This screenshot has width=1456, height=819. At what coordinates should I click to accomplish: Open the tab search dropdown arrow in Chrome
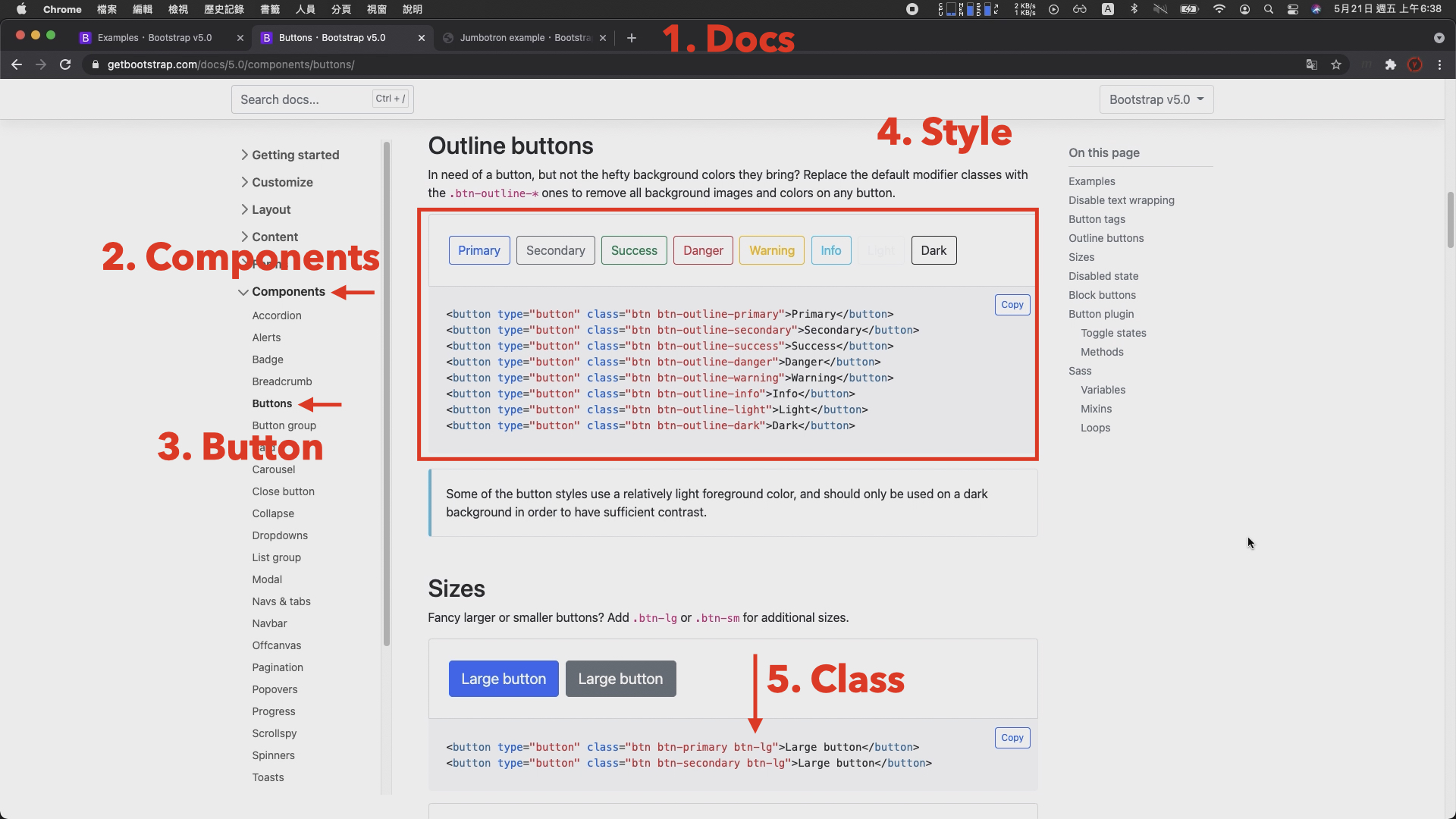coord(1439,38)
